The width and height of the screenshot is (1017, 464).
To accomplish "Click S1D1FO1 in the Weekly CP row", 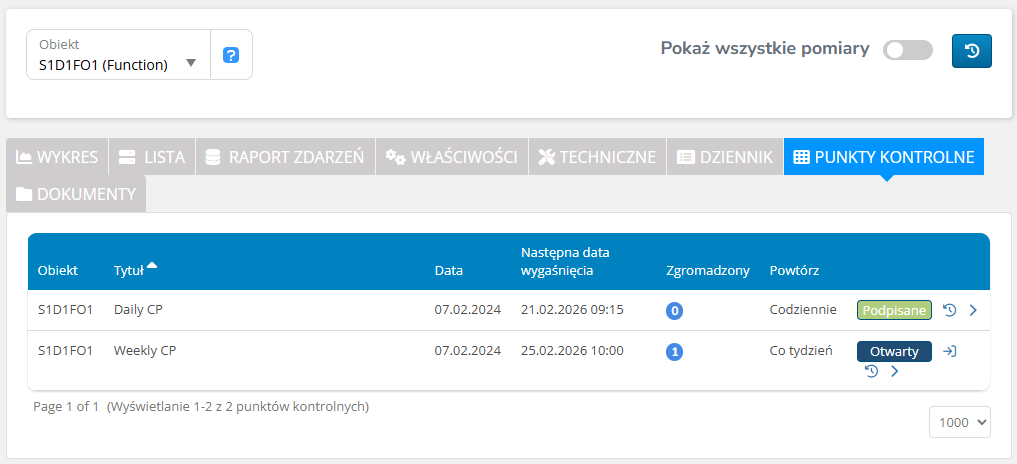I will coord(66,350).
